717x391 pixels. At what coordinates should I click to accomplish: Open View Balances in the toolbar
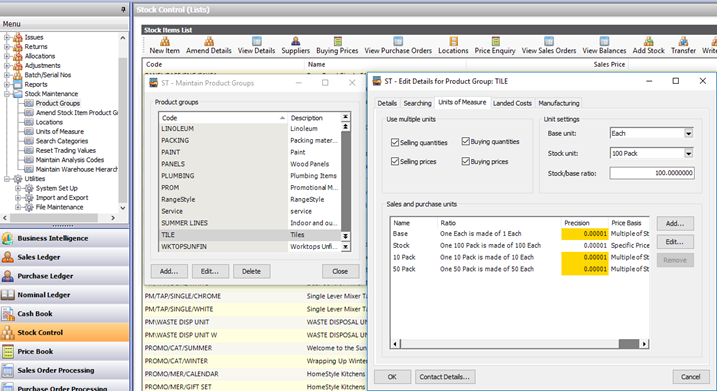[x=604, y=46]
